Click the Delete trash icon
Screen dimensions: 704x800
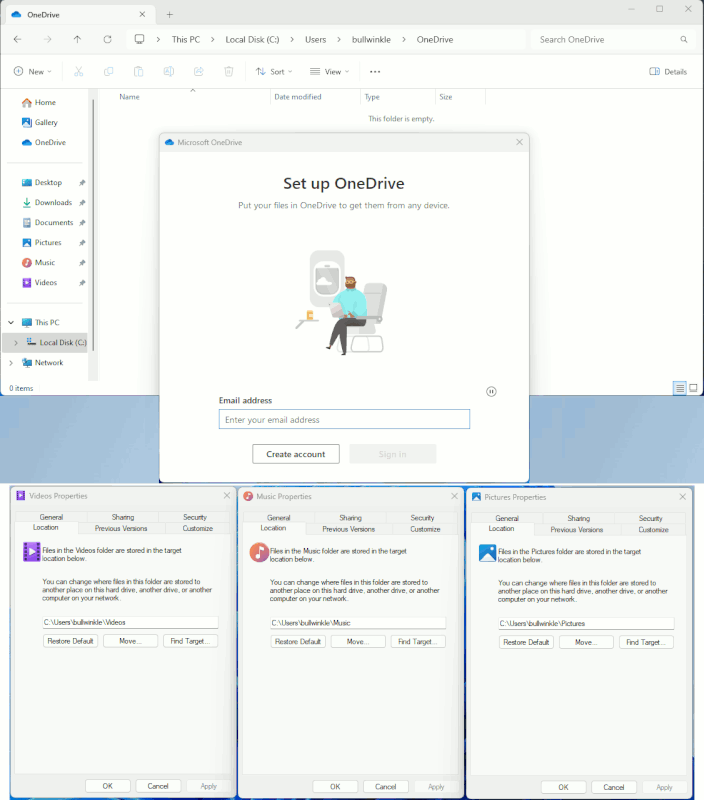click(x=229, y=71)
